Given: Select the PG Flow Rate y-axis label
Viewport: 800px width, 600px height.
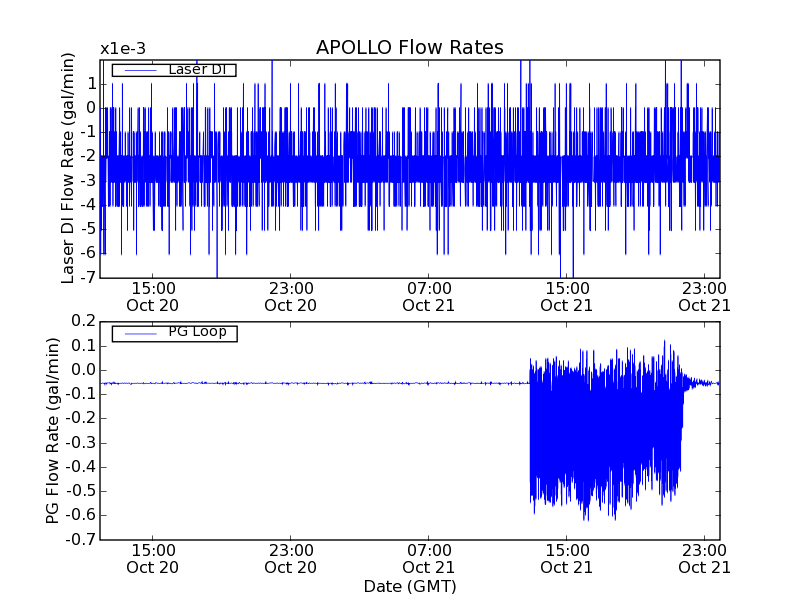Looking at the screenshot, I should tap(53, 430).
